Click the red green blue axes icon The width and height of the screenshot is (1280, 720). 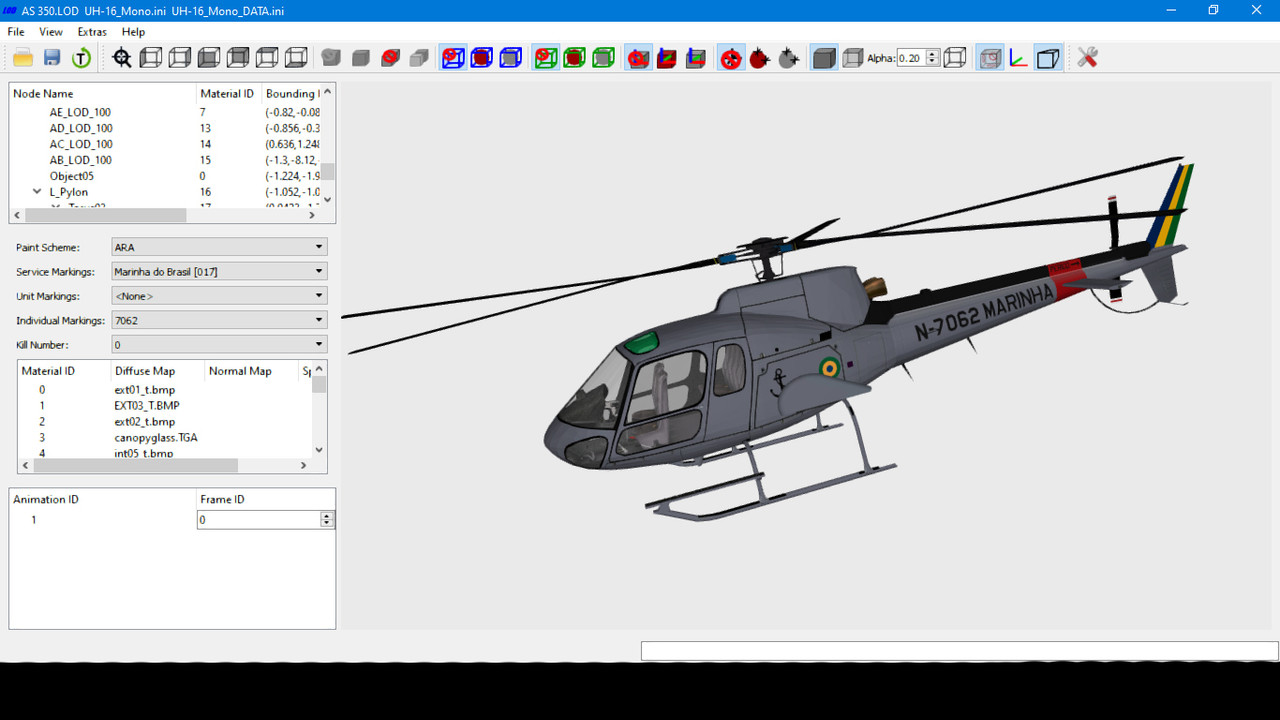1019,57
